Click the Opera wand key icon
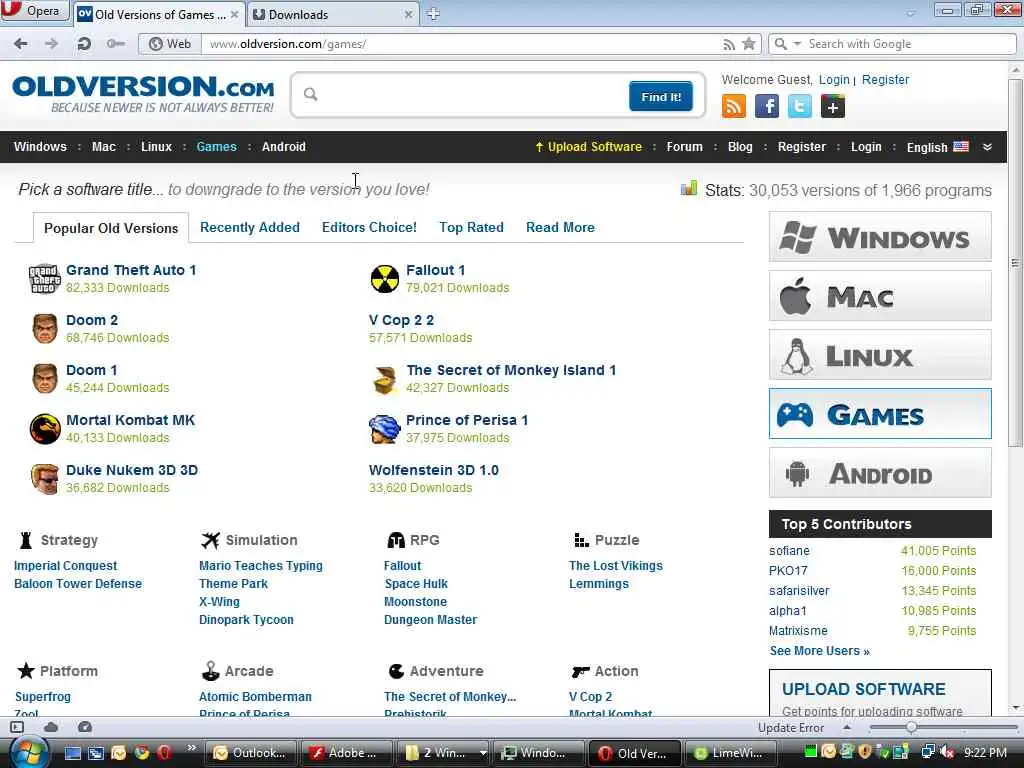The height and width of the screenshot is (768, 1024). (x=116, y=44)
